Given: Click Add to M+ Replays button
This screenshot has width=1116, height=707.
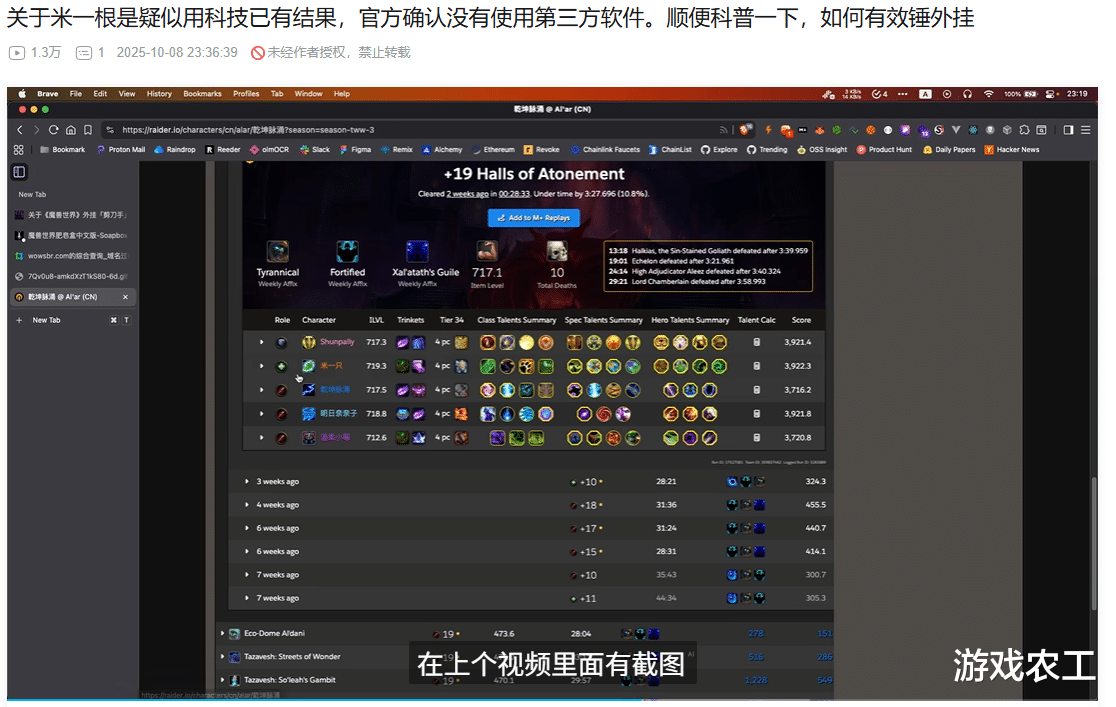Looking at the screenshot, I should point(534,218).
